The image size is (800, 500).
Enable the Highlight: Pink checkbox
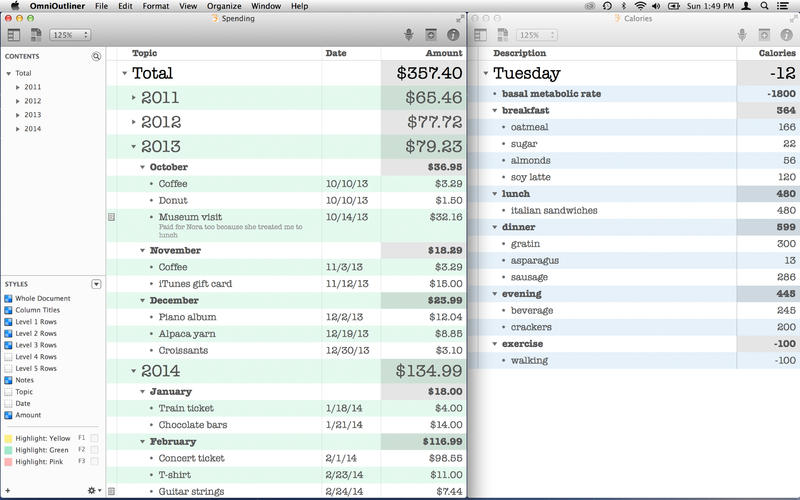click(94, 462)
